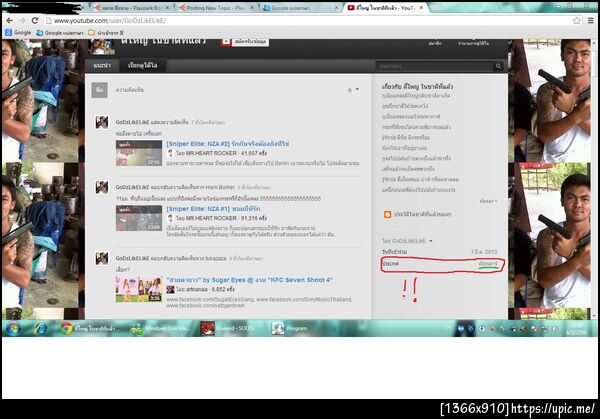Click the first GoDzLiKELiKE name in comment feed
The height and width of the screenshot is (419, 600).
pos(132,122)
